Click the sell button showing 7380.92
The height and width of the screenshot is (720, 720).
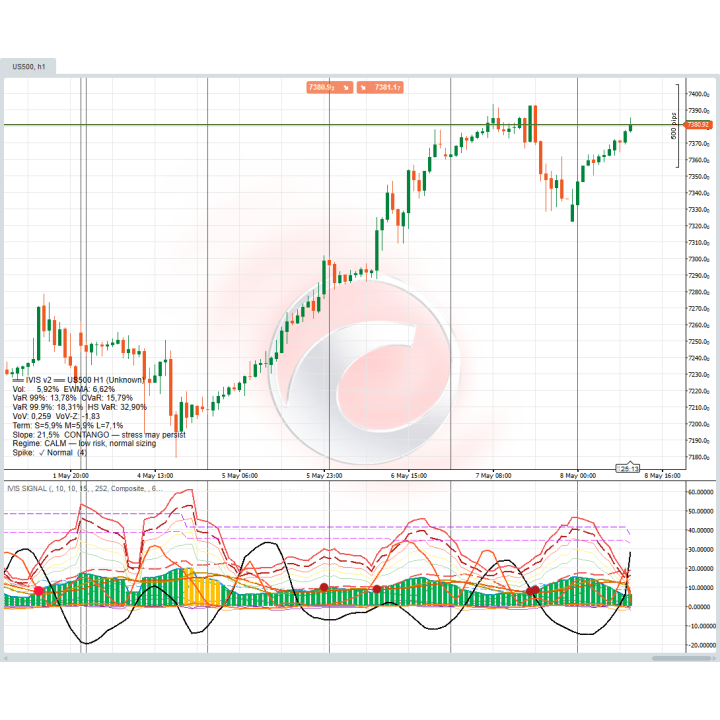click(x=329, y=87)
